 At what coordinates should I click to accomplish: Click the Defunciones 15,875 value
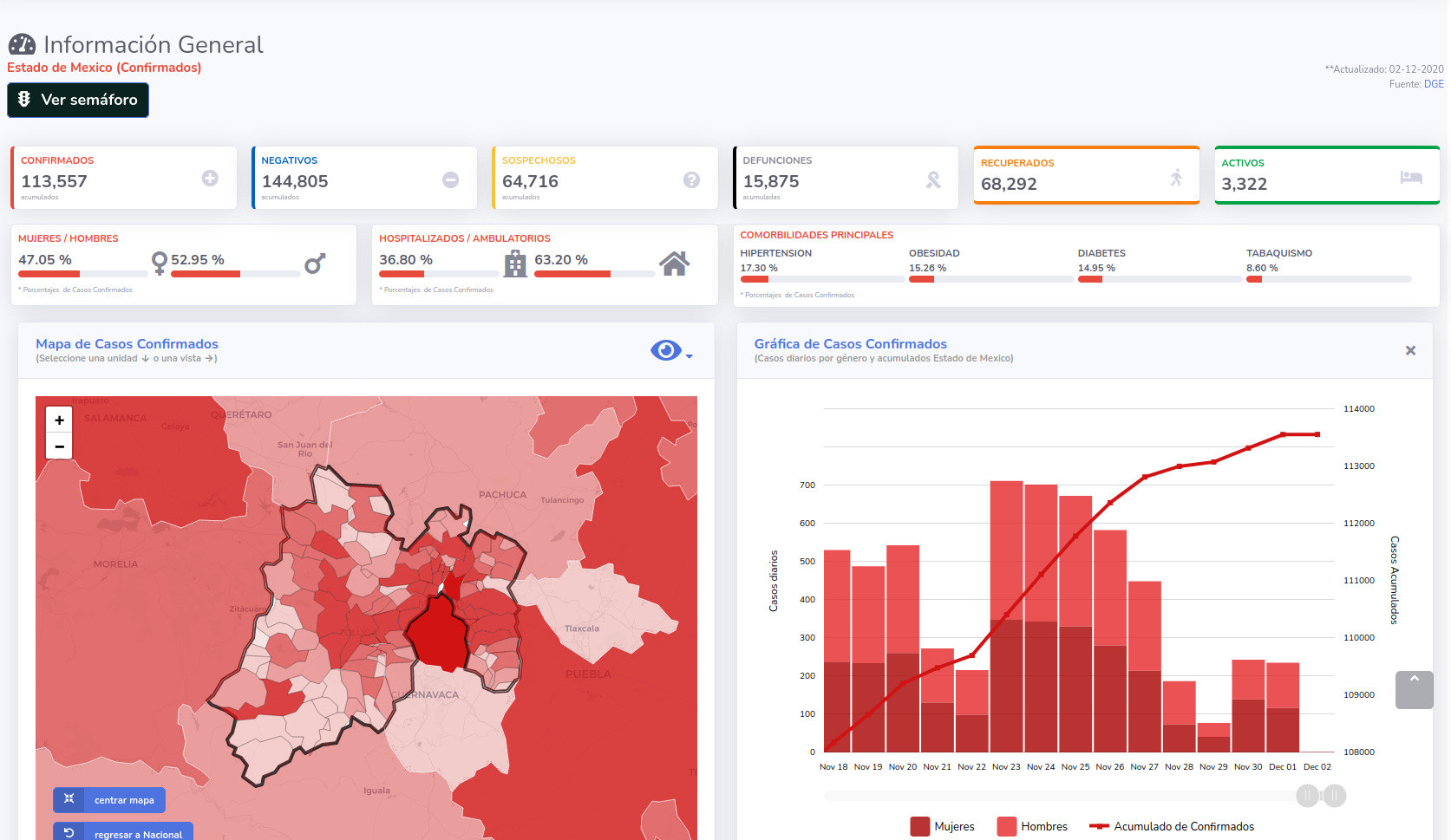771,181
